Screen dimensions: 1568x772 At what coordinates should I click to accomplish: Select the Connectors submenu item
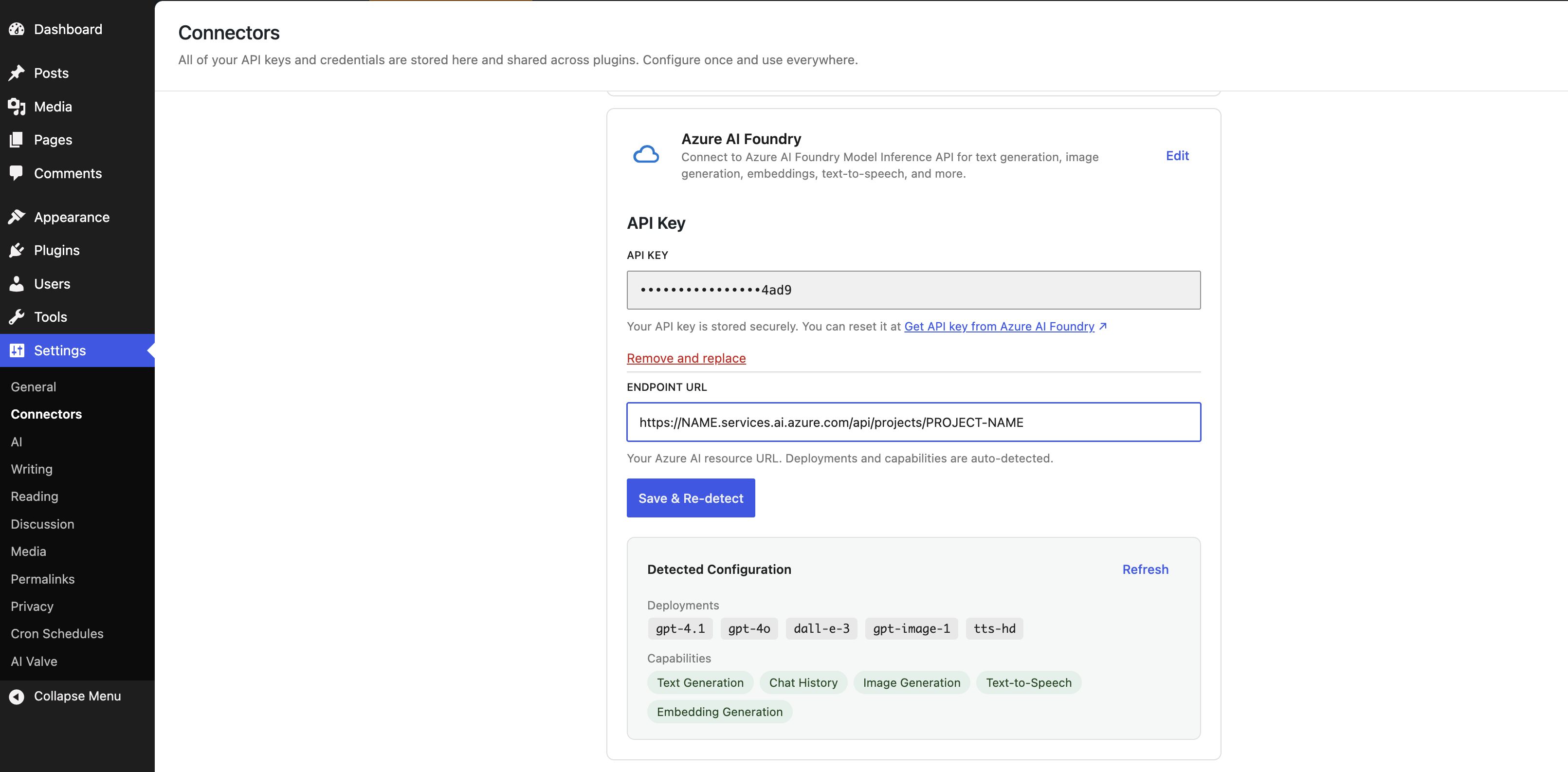(x=46, y=415)
